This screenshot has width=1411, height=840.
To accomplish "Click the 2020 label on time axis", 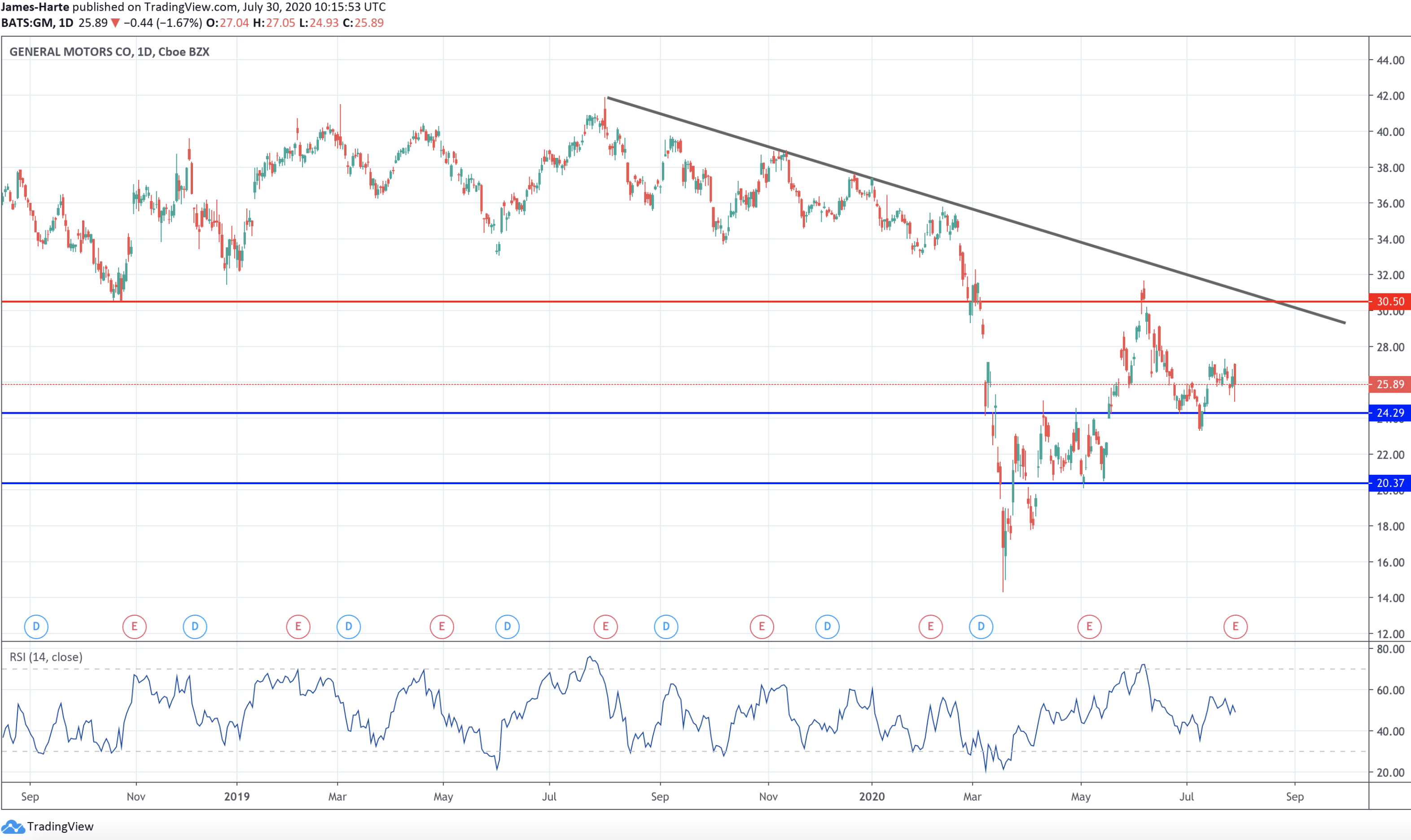I will click(x=871, y=797).
